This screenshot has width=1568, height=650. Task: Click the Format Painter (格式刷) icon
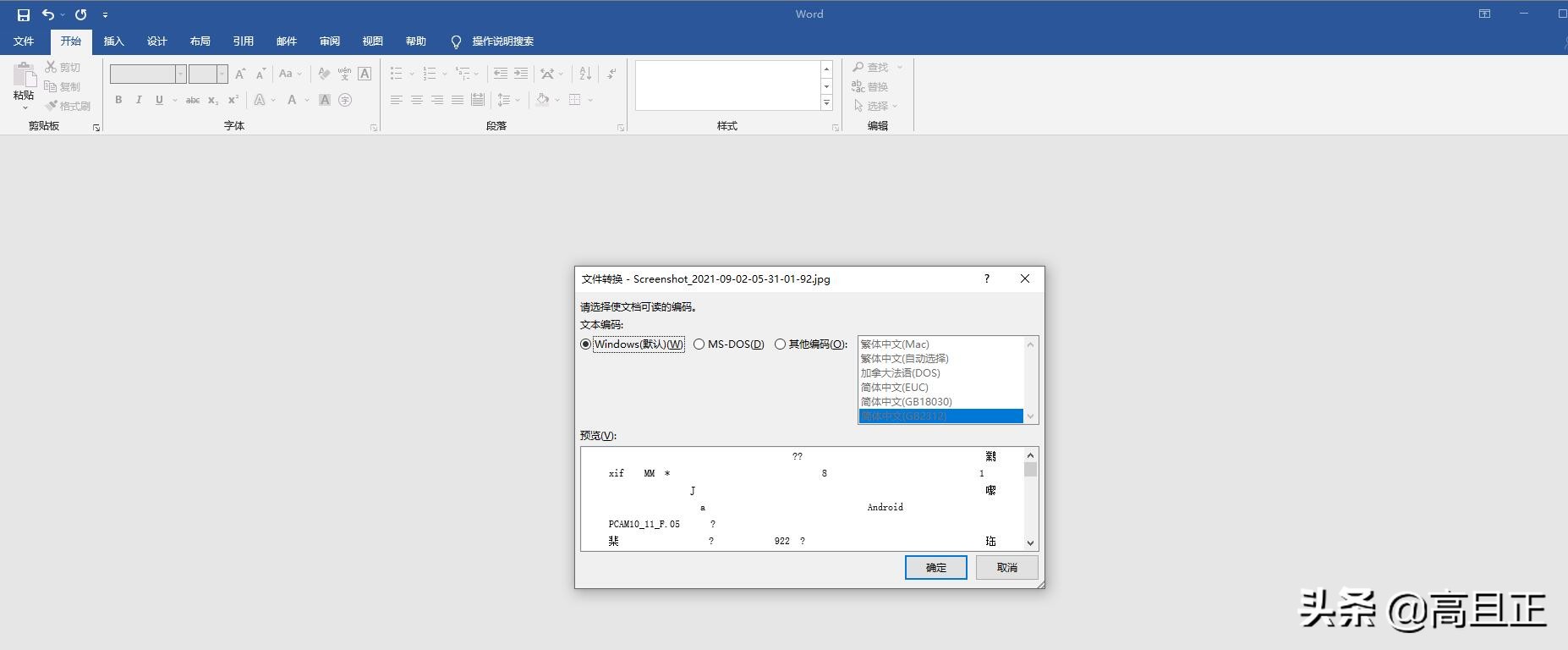click(51, 106)
